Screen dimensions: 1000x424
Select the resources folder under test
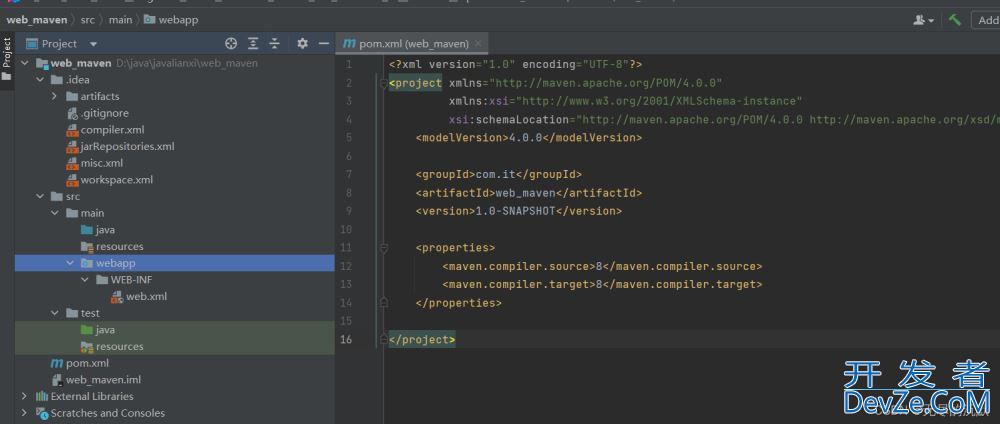(112, 346)
